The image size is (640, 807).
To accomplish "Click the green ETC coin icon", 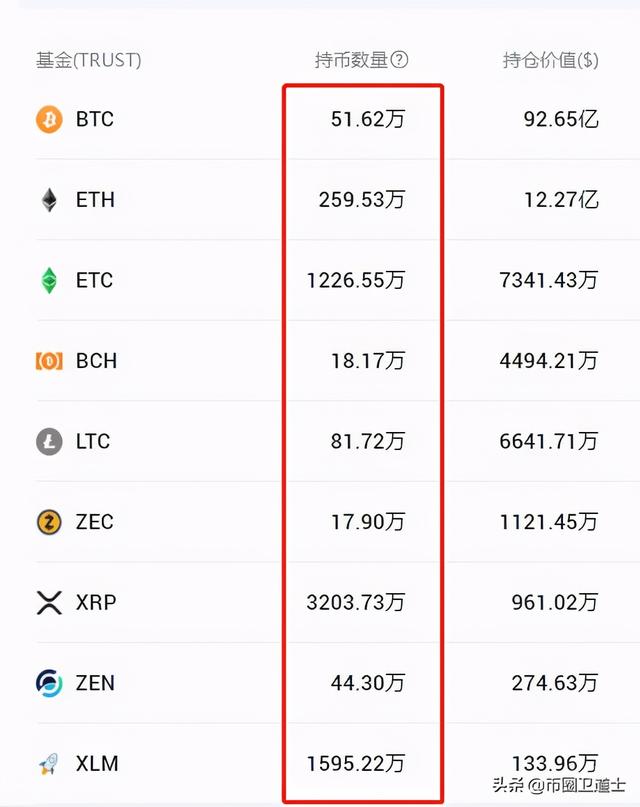I will [49, 281].
